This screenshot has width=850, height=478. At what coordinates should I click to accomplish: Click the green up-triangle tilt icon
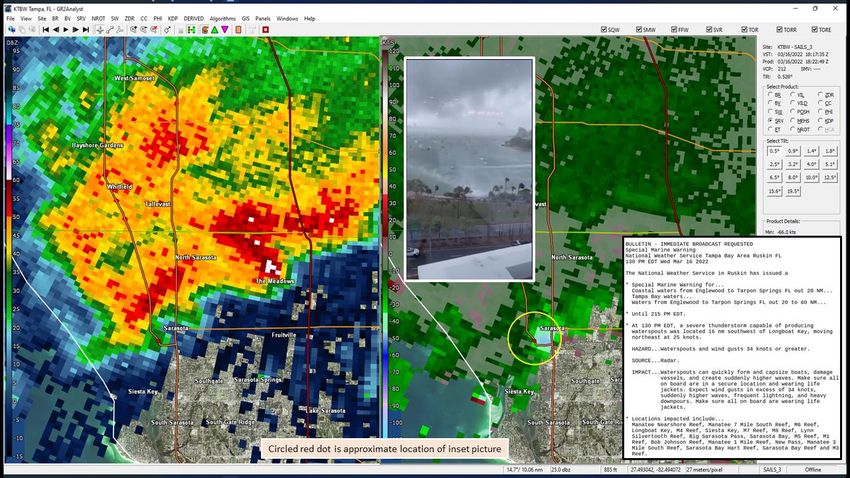pyautogui.click(x=215, y=29)
